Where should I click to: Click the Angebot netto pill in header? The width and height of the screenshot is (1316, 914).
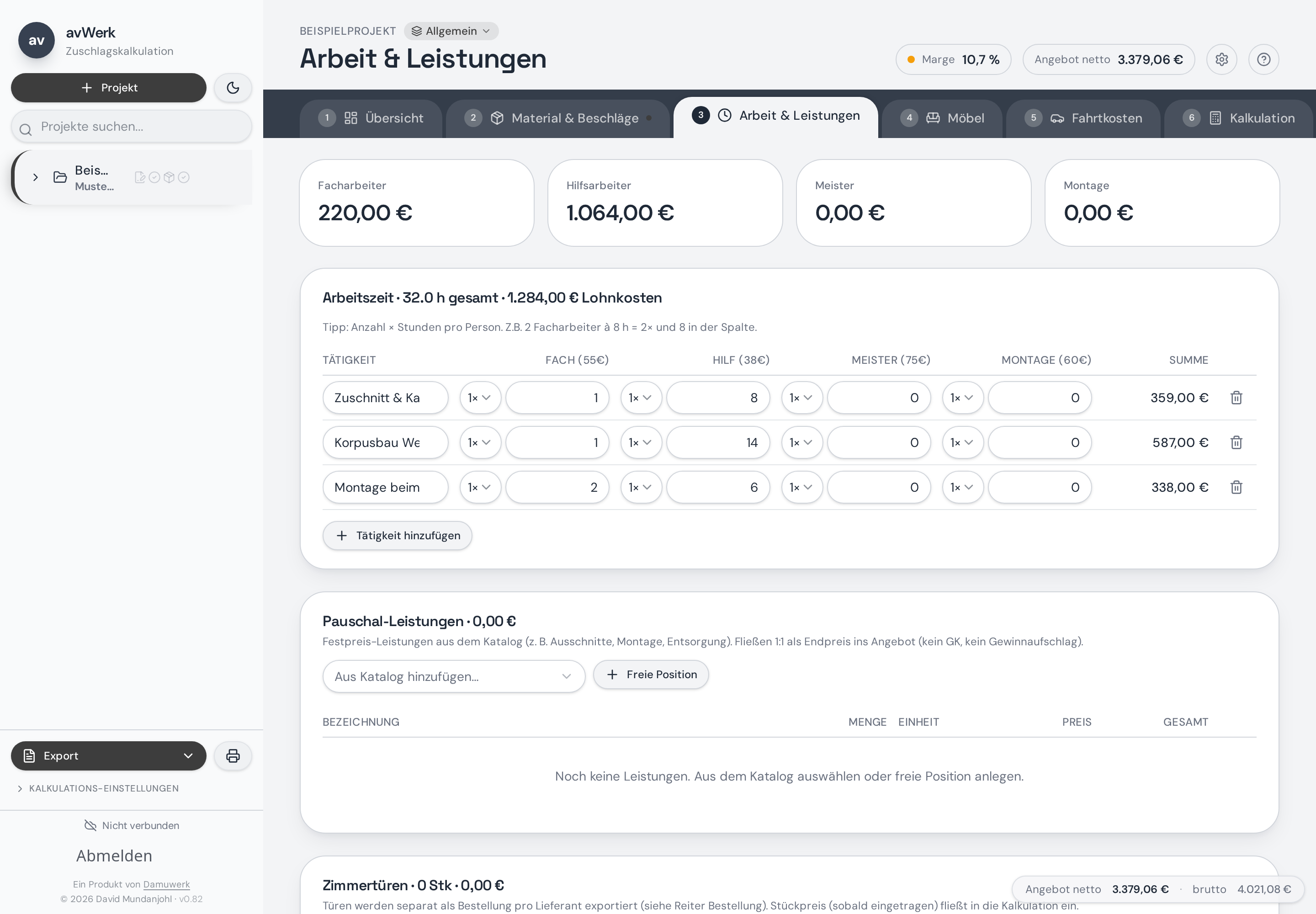[1109, 59]
